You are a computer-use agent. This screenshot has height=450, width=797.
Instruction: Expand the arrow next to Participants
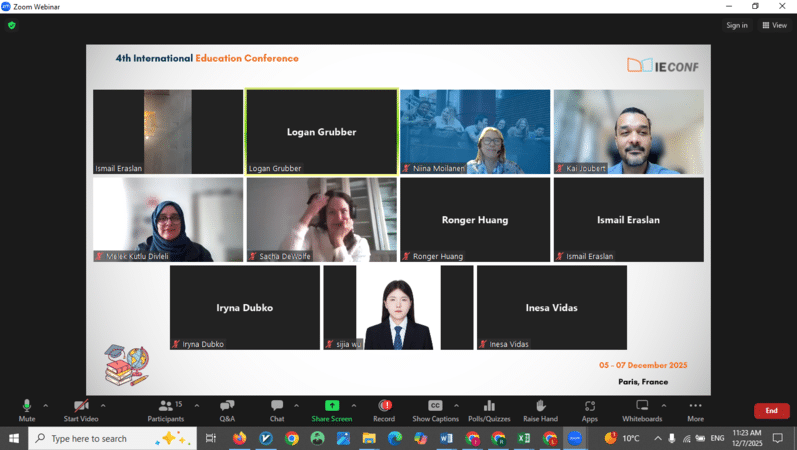pyautogui.click(x=196, y=405)
